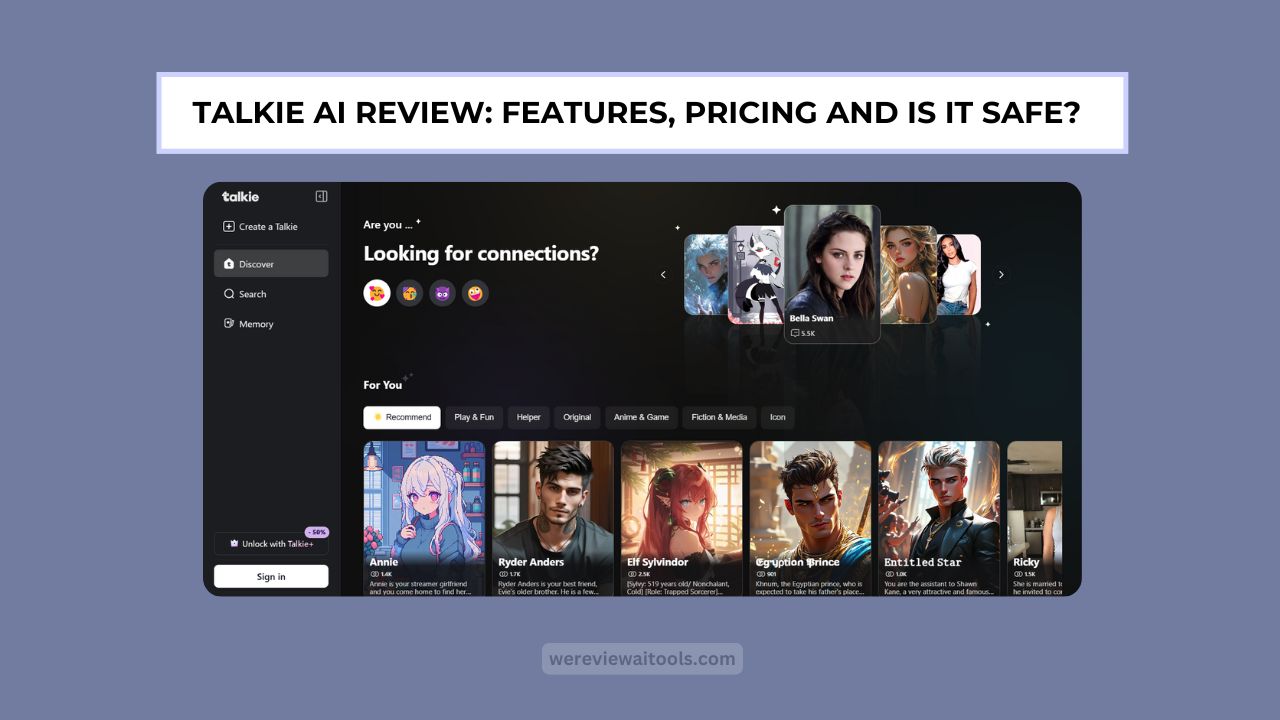Switch to the Anime & Game tab

[641, 417]
